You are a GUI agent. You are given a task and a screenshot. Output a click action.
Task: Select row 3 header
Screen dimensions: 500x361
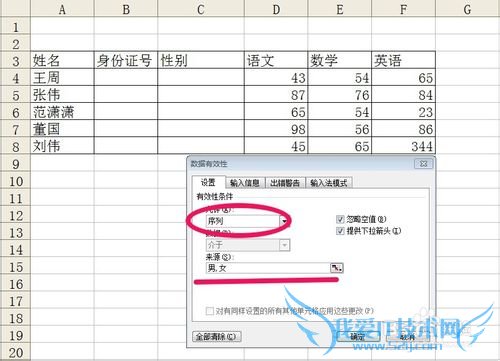[x=15, y=60]
